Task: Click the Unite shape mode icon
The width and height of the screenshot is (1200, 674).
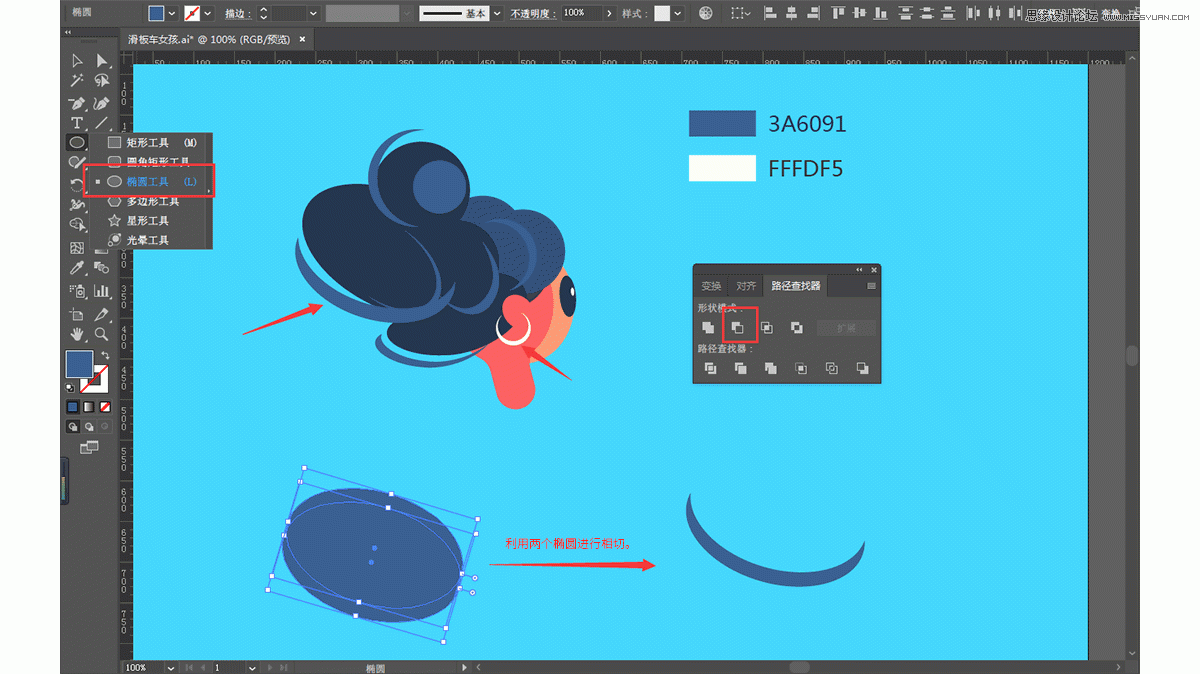Action: 708,328
